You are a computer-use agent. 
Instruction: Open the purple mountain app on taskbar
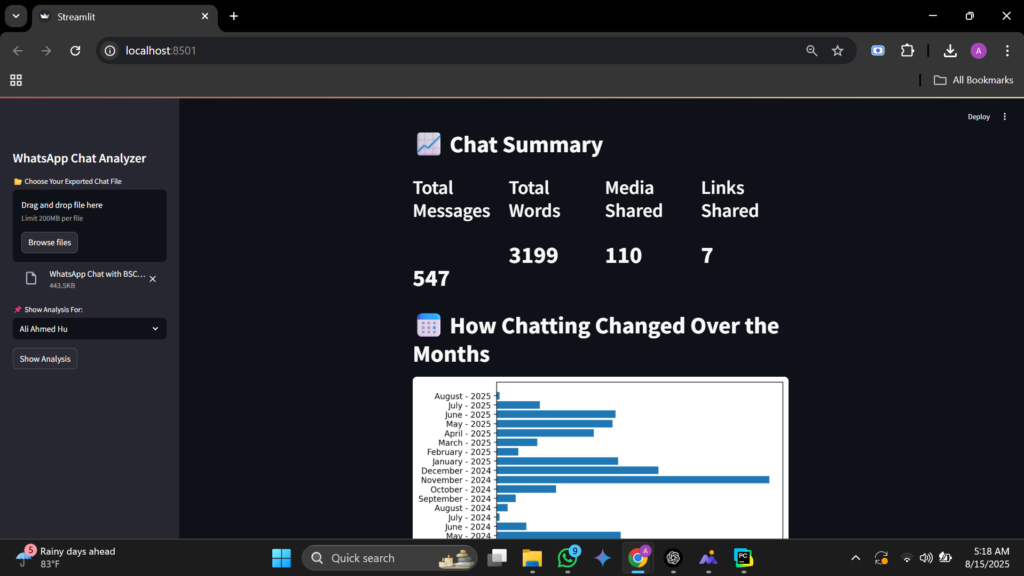click(709, 558)
